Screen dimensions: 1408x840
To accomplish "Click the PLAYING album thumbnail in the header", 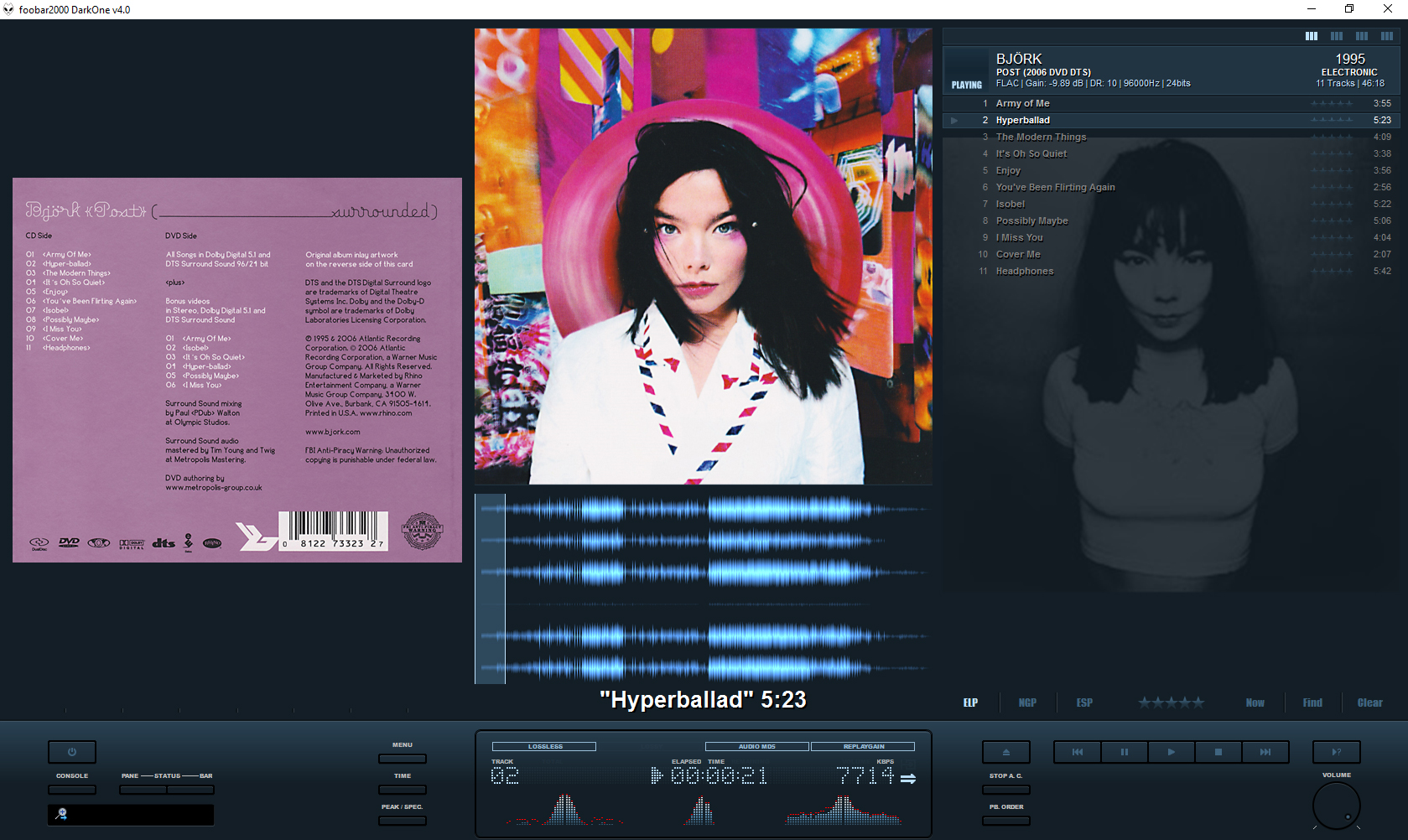I will [x=966, y=70].
